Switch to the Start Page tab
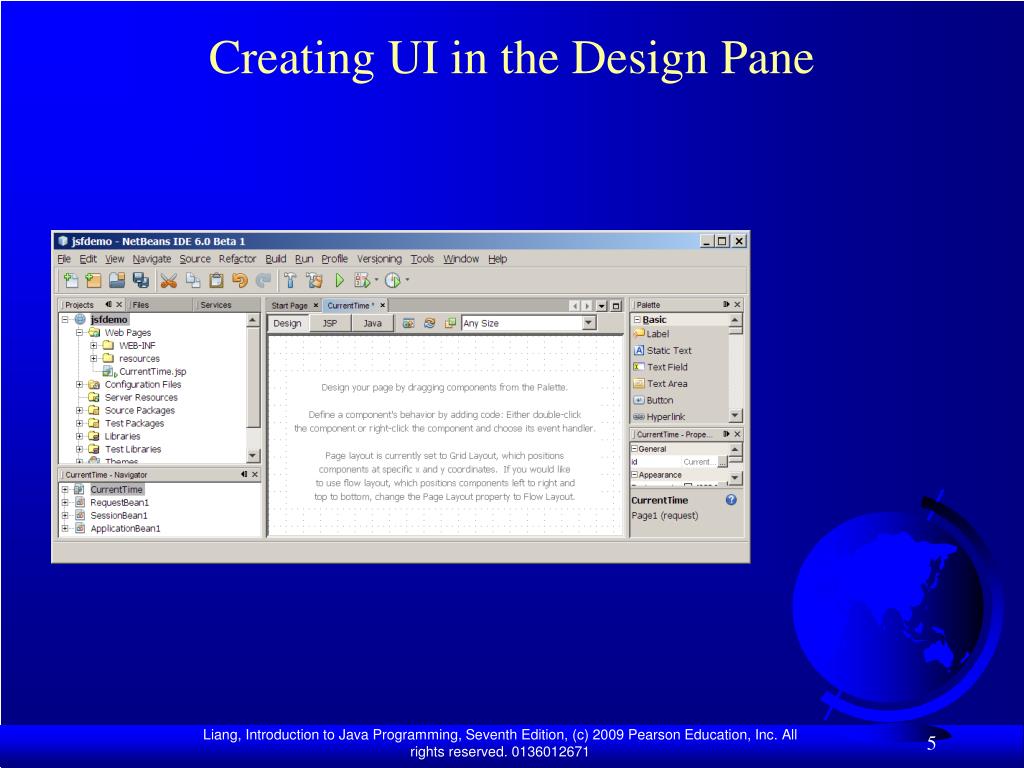This screenshot has height=768, width=1024. pyautogui.click(x=289, y=306)
